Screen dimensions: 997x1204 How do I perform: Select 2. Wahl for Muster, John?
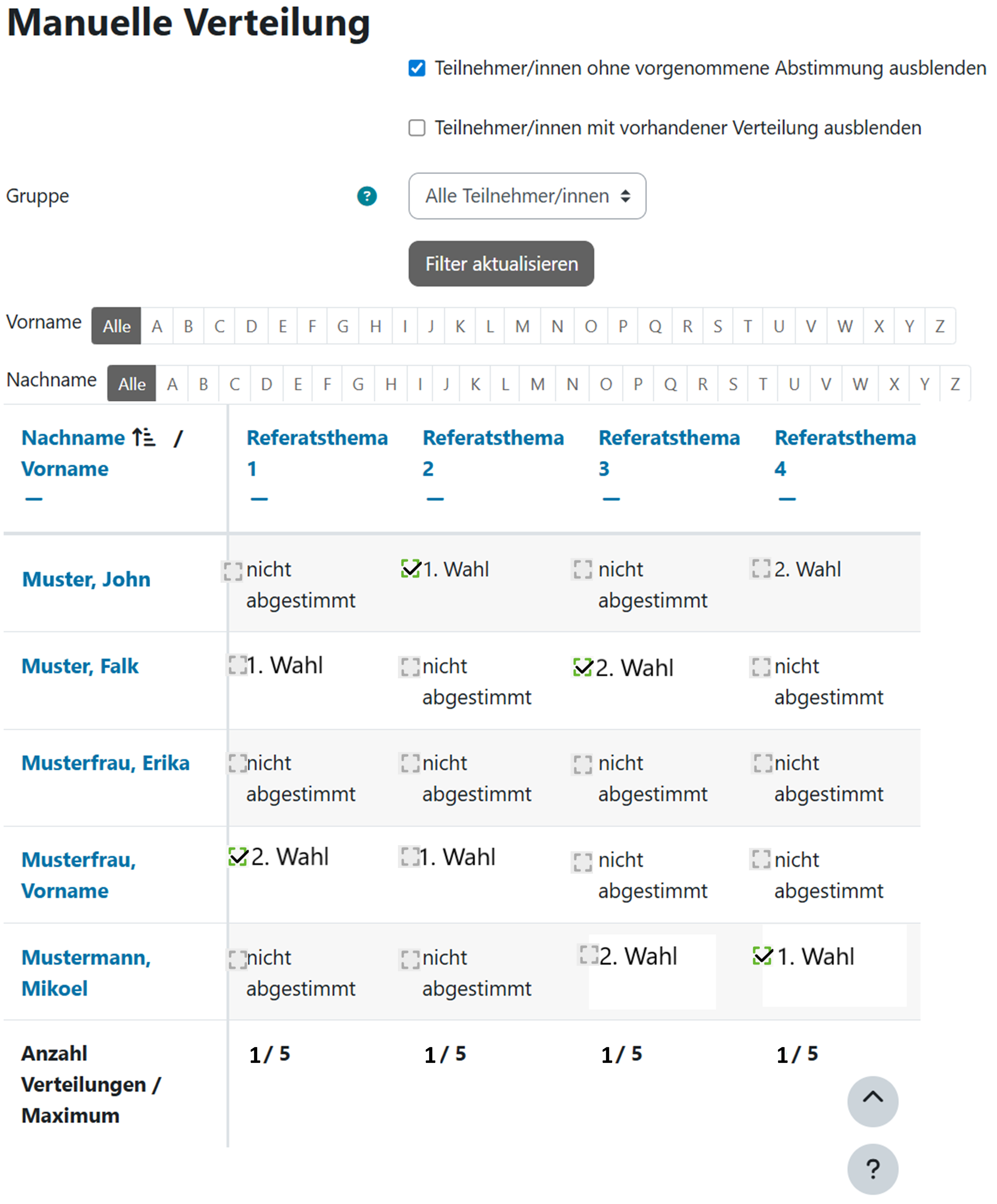(761, 569)
